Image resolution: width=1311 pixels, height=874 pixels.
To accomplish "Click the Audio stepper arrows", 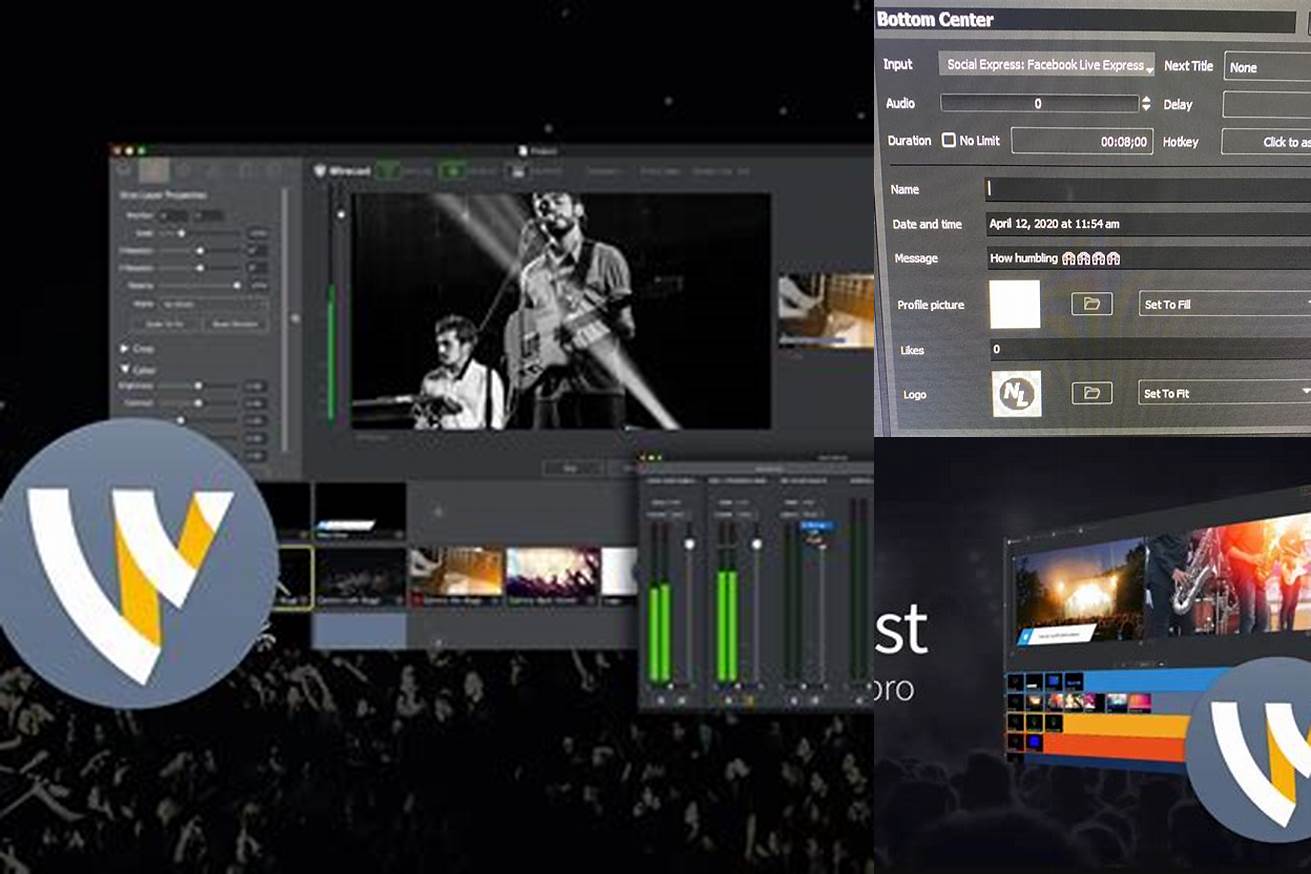I will [1146, 103].
